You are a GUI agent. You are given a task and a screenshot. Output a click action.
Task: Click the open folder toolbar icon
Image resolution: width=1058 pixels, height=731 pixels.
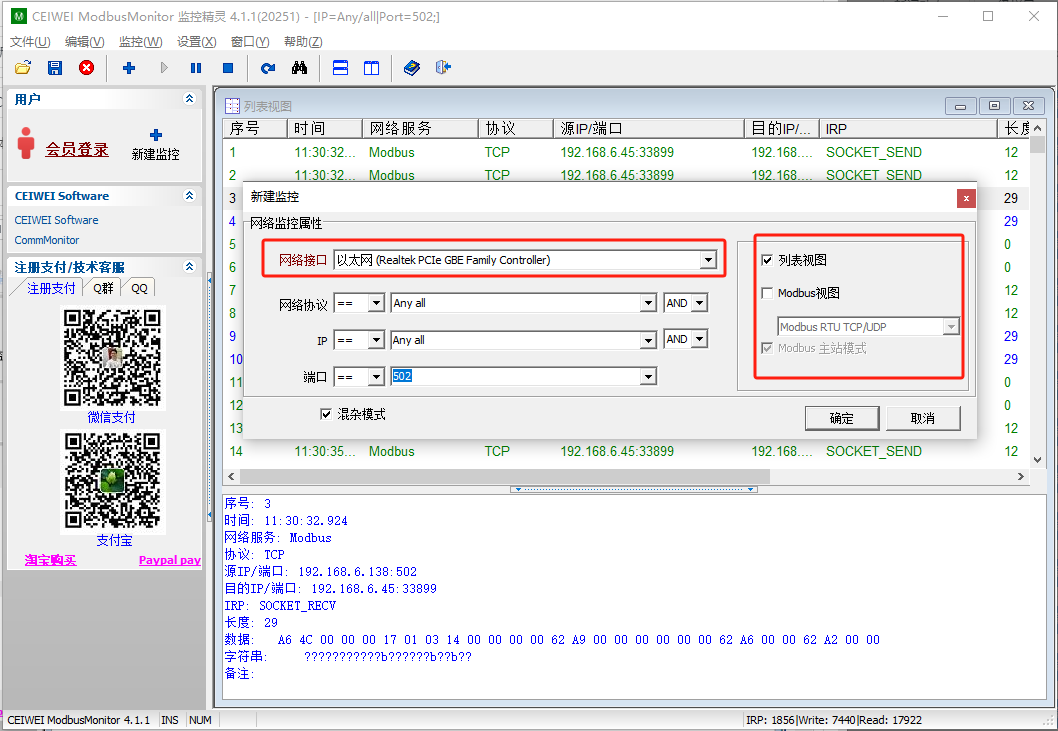(x=23, y=68)
